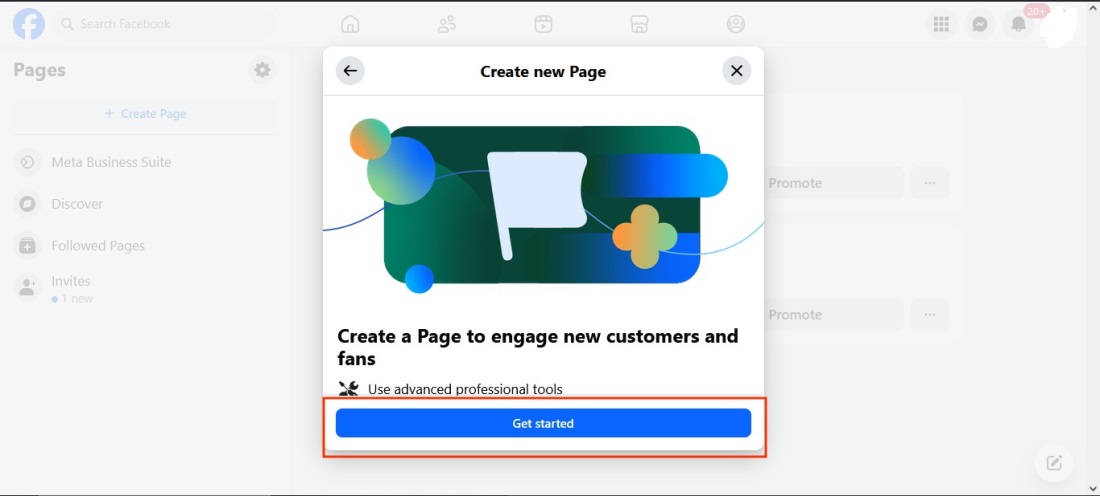This screenshot has height=496, width=1100.
Task: Open the Groups icon in top bar
Action: 736,24
